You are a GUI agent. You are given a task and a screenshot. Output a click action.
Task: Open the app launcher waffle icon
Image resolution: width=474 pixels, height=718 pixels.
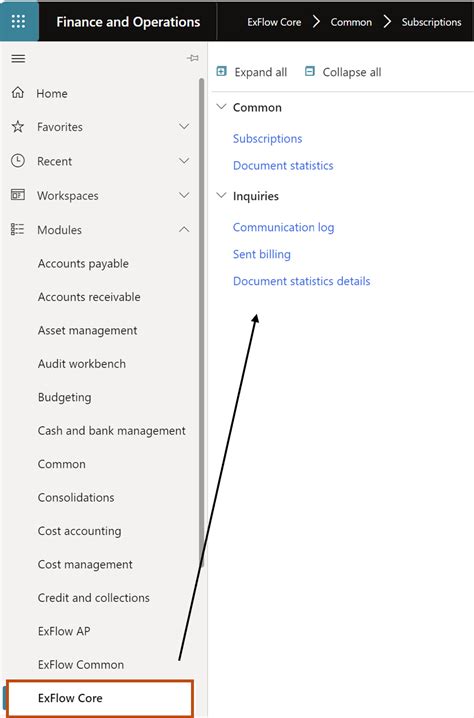(19, 22)
